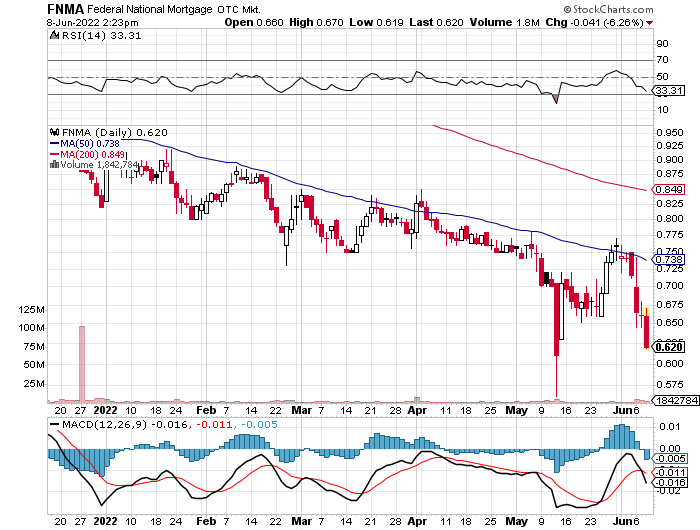Click the 'Jun' label on price chart axis
The height and width of the screenshot is (530, 700).
tap(621, 410)
